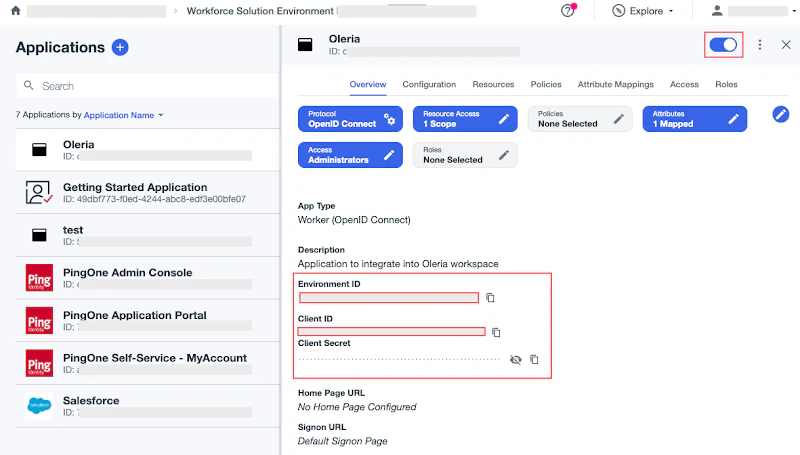Select the Access tab
800x455 pixels.
(x=684, y=84)
